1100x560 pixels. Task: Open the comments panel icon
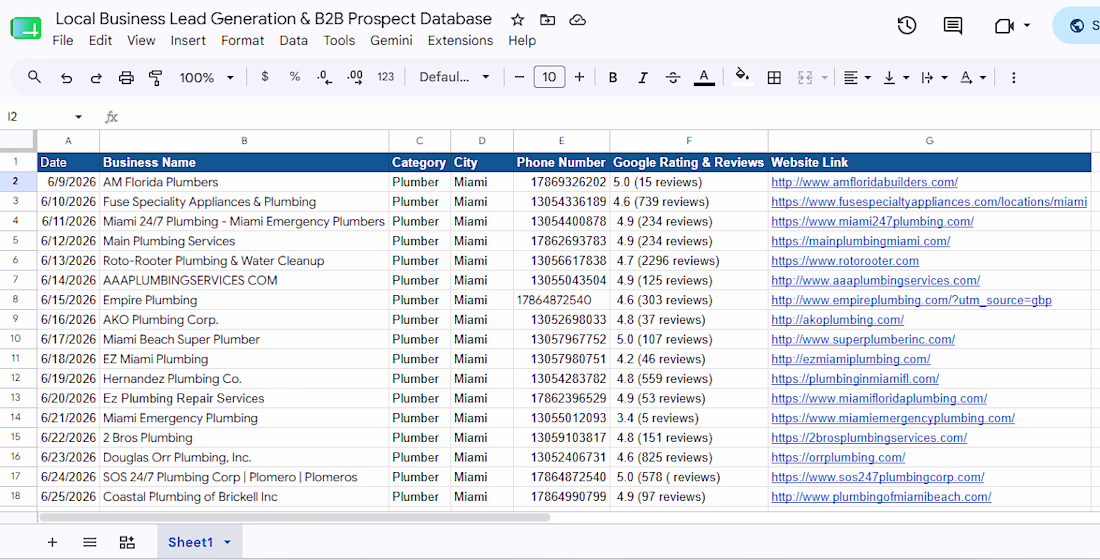(x=953, y=26)
